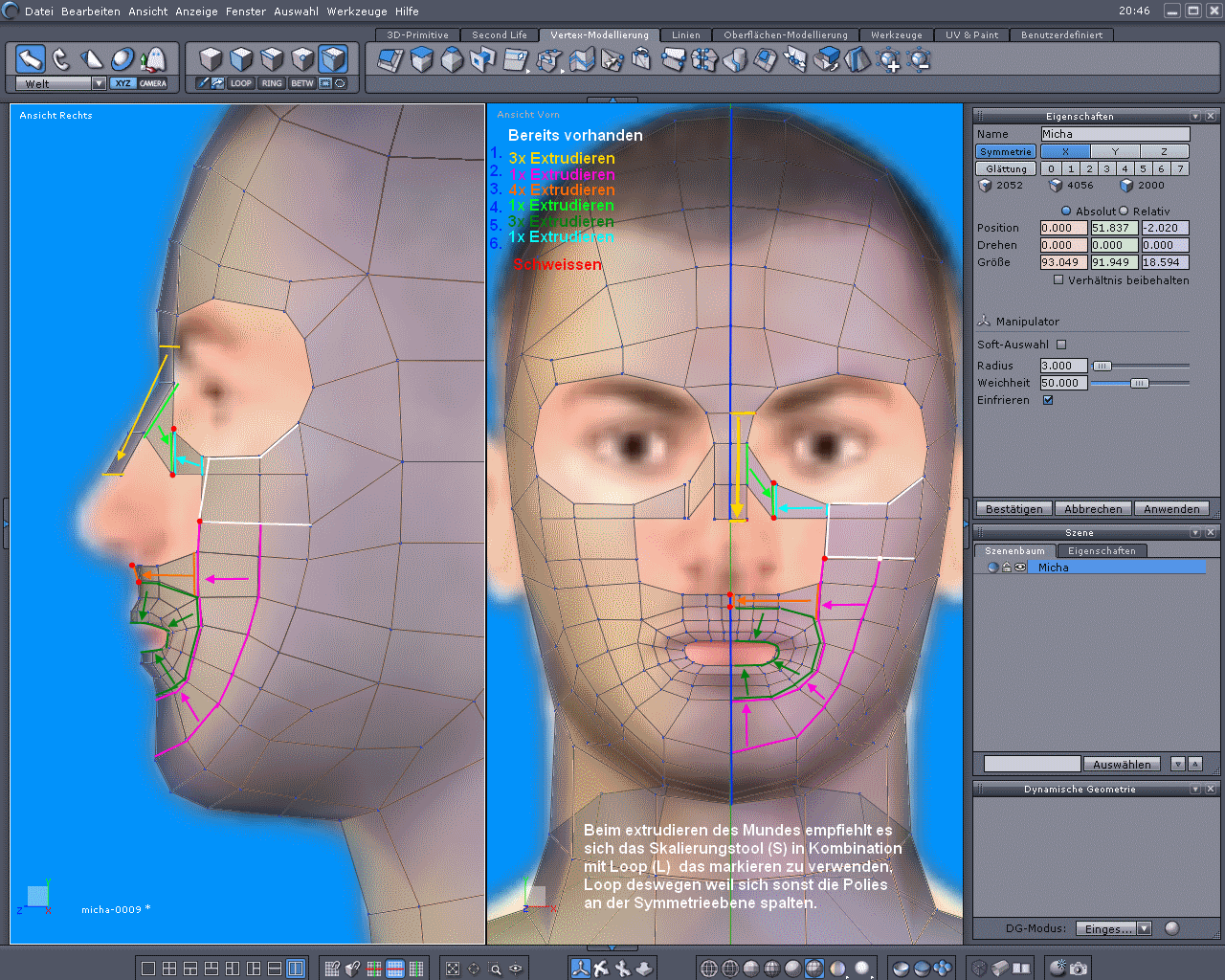Click the LOOP selection button
Viewport: 1225px width, 980px height.
[x=241, y=83]
